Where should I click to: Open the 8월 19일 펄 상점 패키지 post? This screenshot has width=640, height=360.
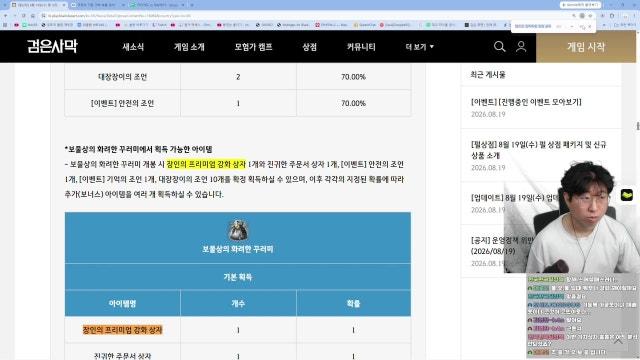tap(539, 150)
